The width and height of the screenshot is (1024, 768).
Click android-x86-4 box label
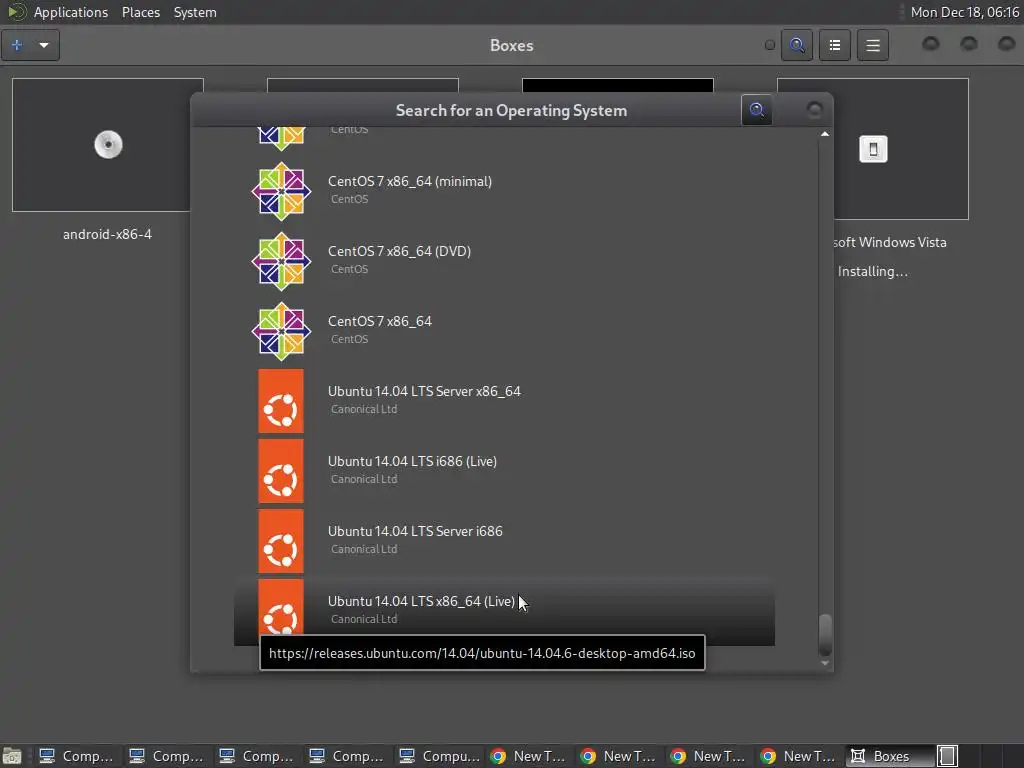[x=107, y=234]
